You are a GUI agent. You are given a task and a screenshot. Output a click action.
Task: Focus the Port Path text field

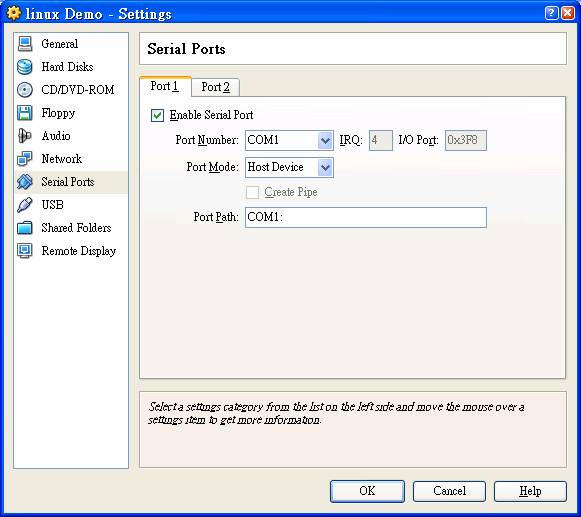(x=366, y=217)
